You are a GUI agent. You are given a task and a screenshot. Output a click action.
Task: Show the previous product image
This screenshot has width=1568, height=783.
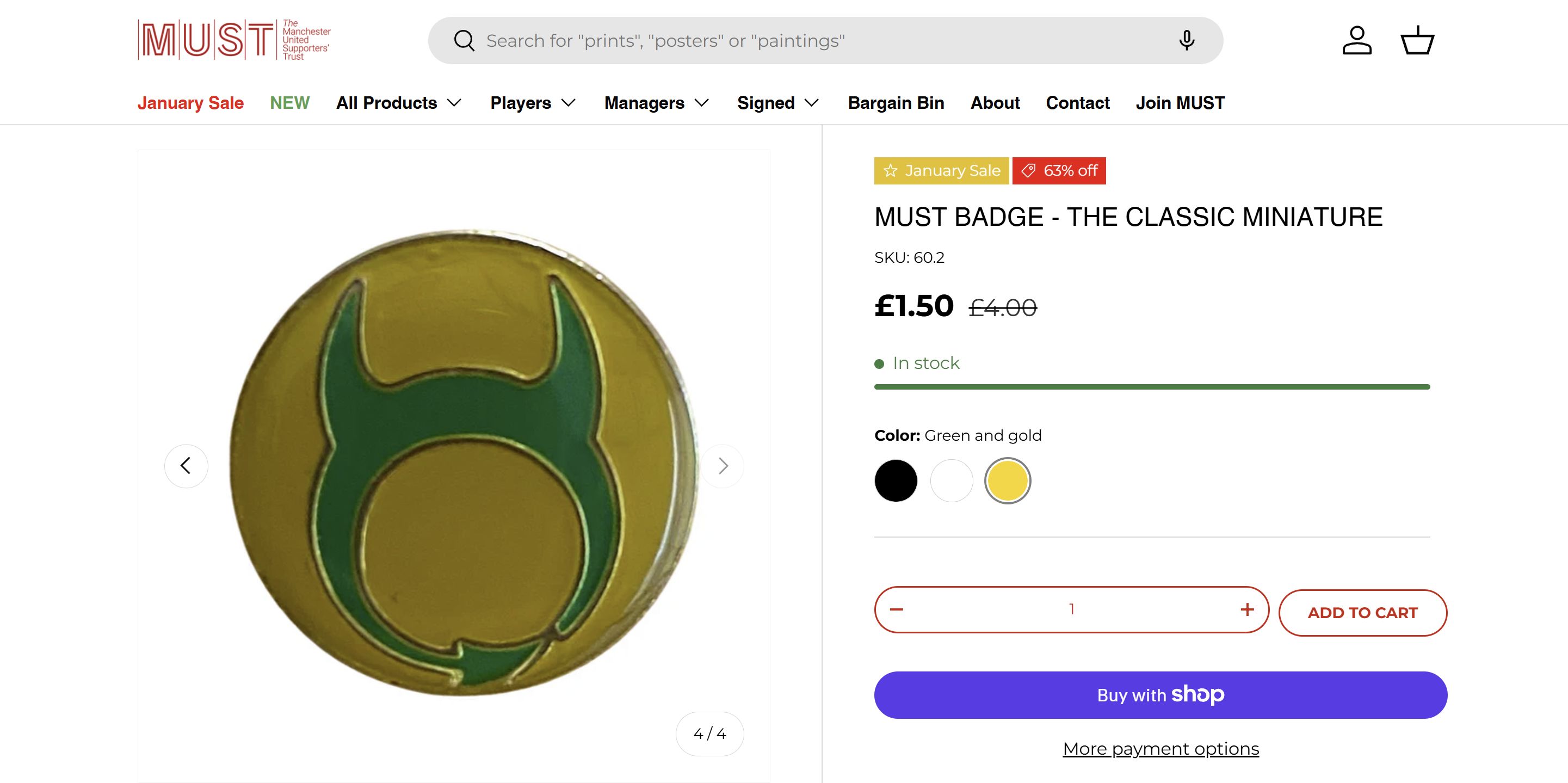186,466
